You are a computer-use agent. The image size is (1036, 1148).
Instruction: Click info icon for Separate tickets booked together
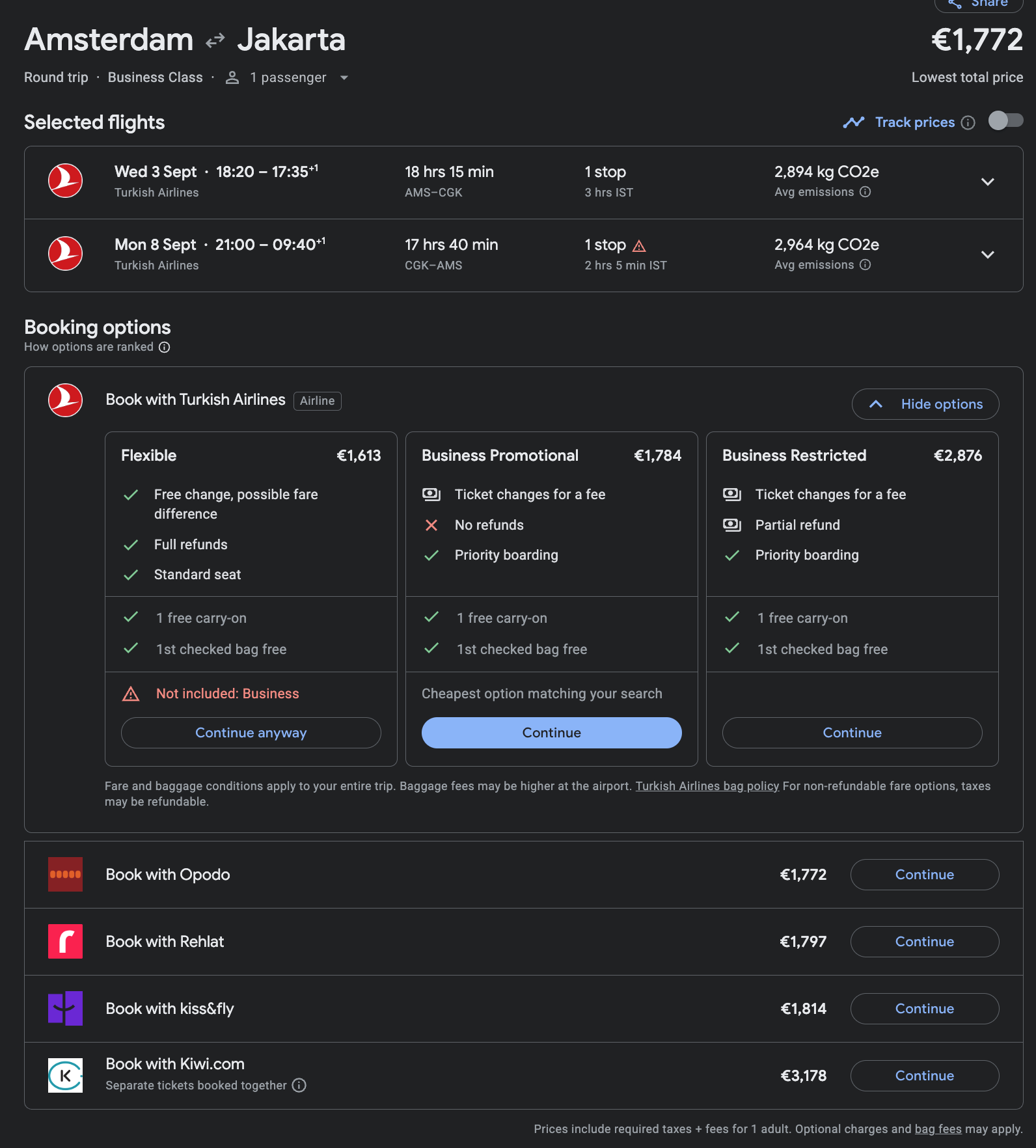299,1086
